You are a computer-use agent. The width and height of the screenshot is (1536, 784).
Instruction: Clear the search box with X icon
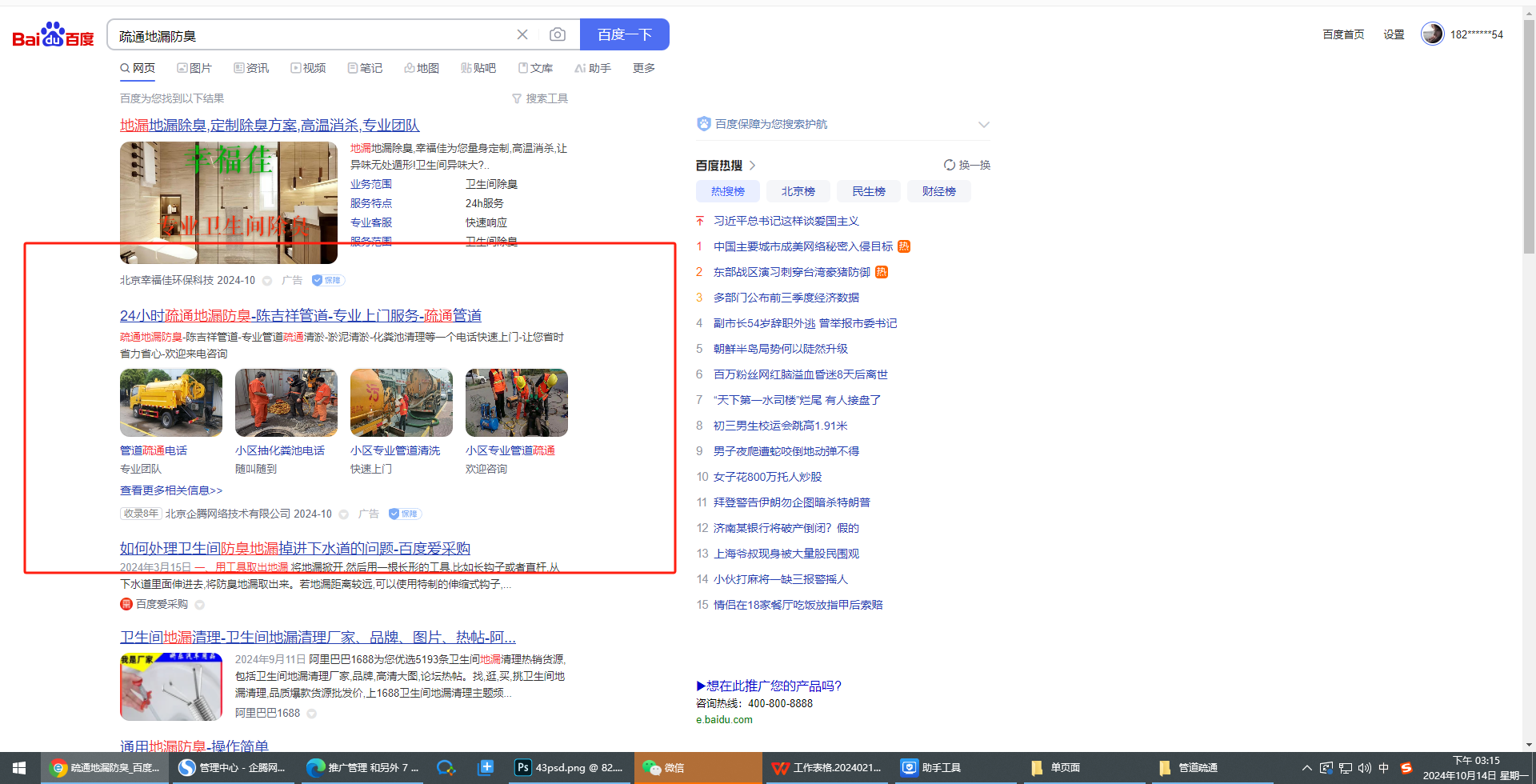coord(522,34)
